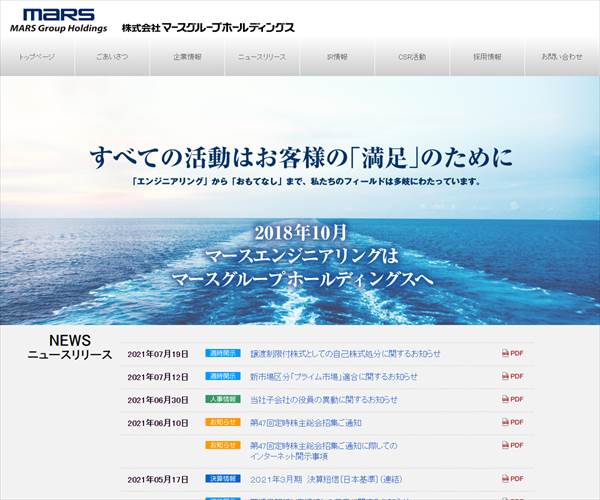Click 決算情報 tag on 05月17日 row

click(x=223, y=479)
